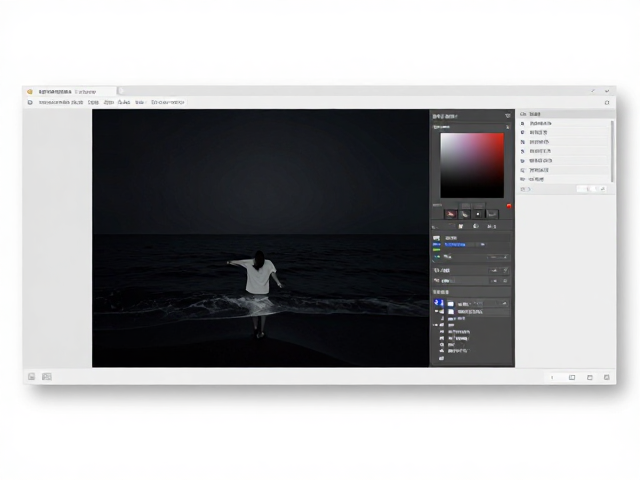640x480 pixels.
Task: Click the round icon left of the menu bar
Action: coord(30,102)
